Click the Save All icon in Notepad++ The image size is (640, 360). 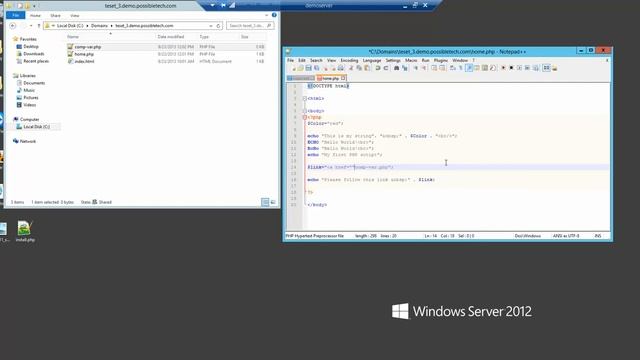tap(316, 68)
